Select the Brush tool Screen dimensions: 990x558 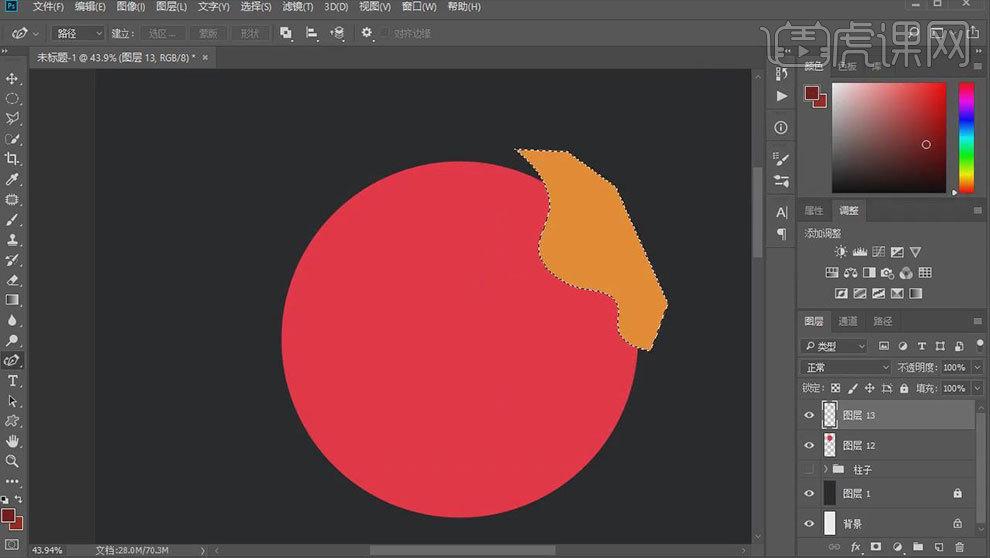pos(12,220)
